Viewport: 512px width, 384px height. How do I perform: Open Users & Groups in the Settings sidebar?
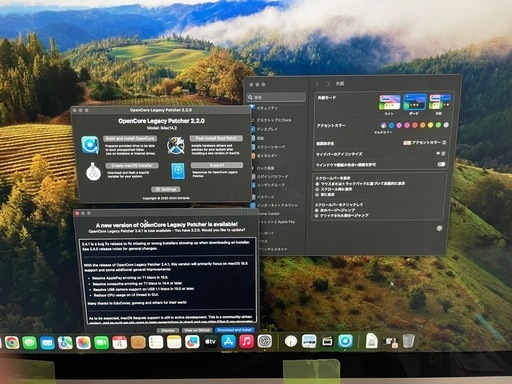click(x=270, y=185)
